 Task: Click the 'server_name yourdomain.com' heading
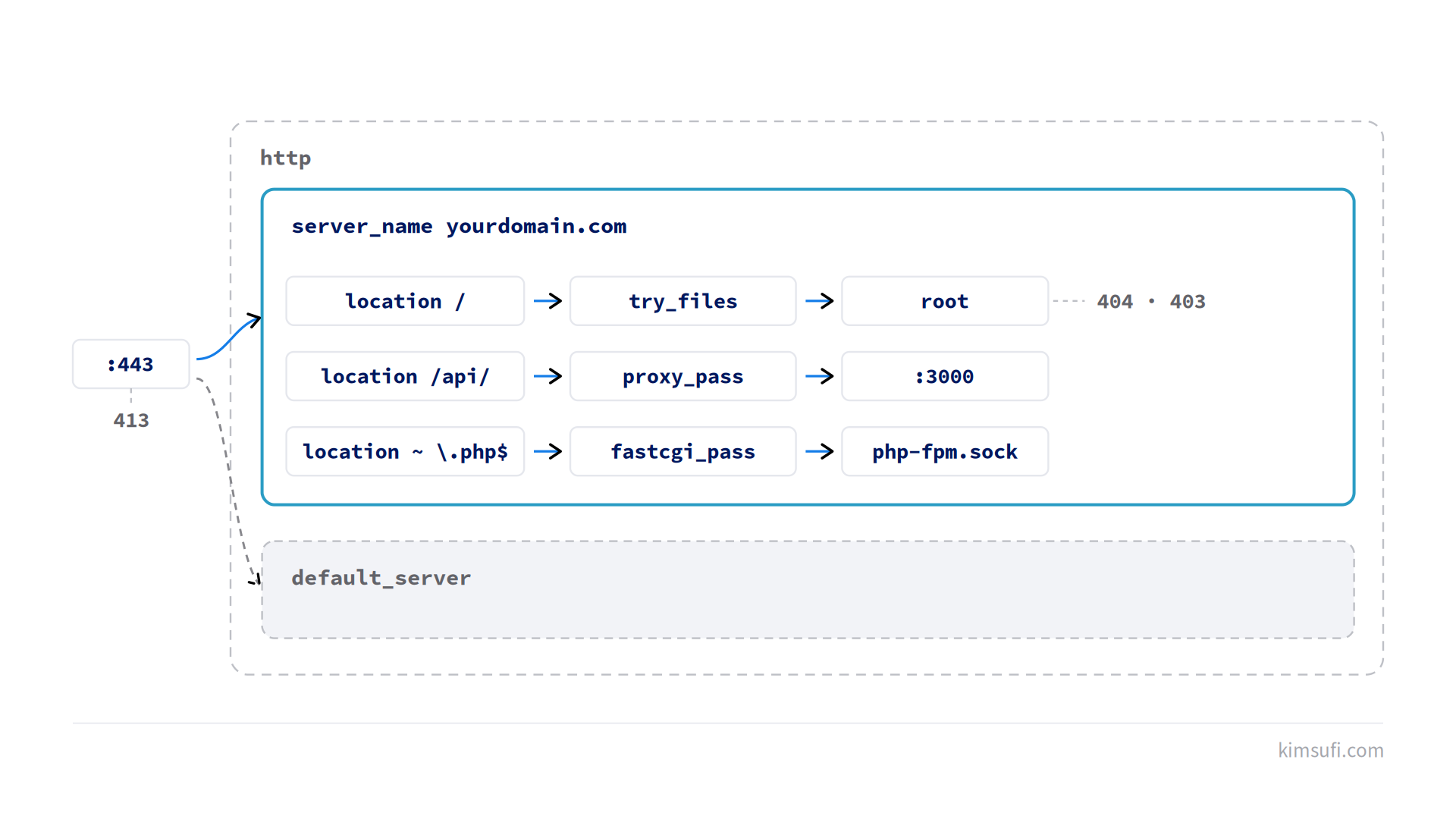pyautogui.click(x=459, y=226)
